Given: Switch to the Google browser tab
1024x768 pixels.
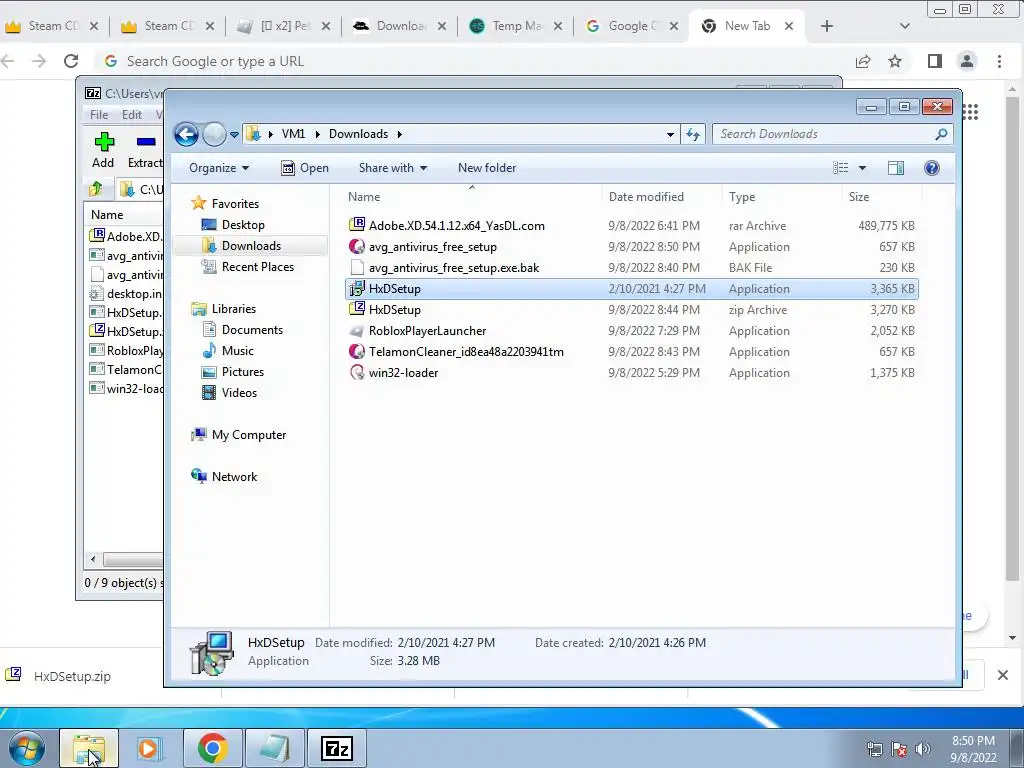Looking at the screenshot, I should (631, 26).
